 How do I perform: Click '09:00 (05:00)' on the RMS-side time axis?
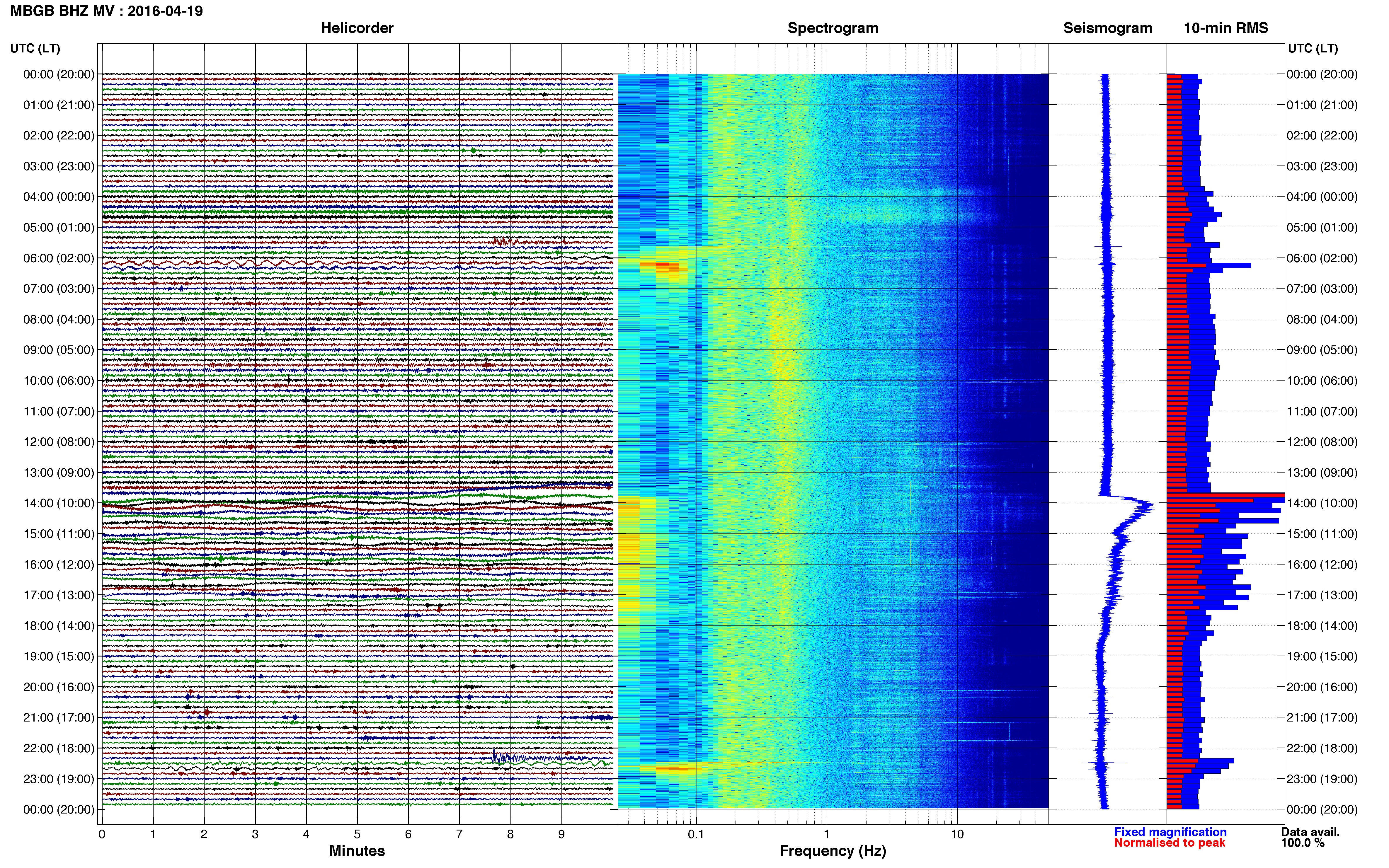pos(1322,350)
